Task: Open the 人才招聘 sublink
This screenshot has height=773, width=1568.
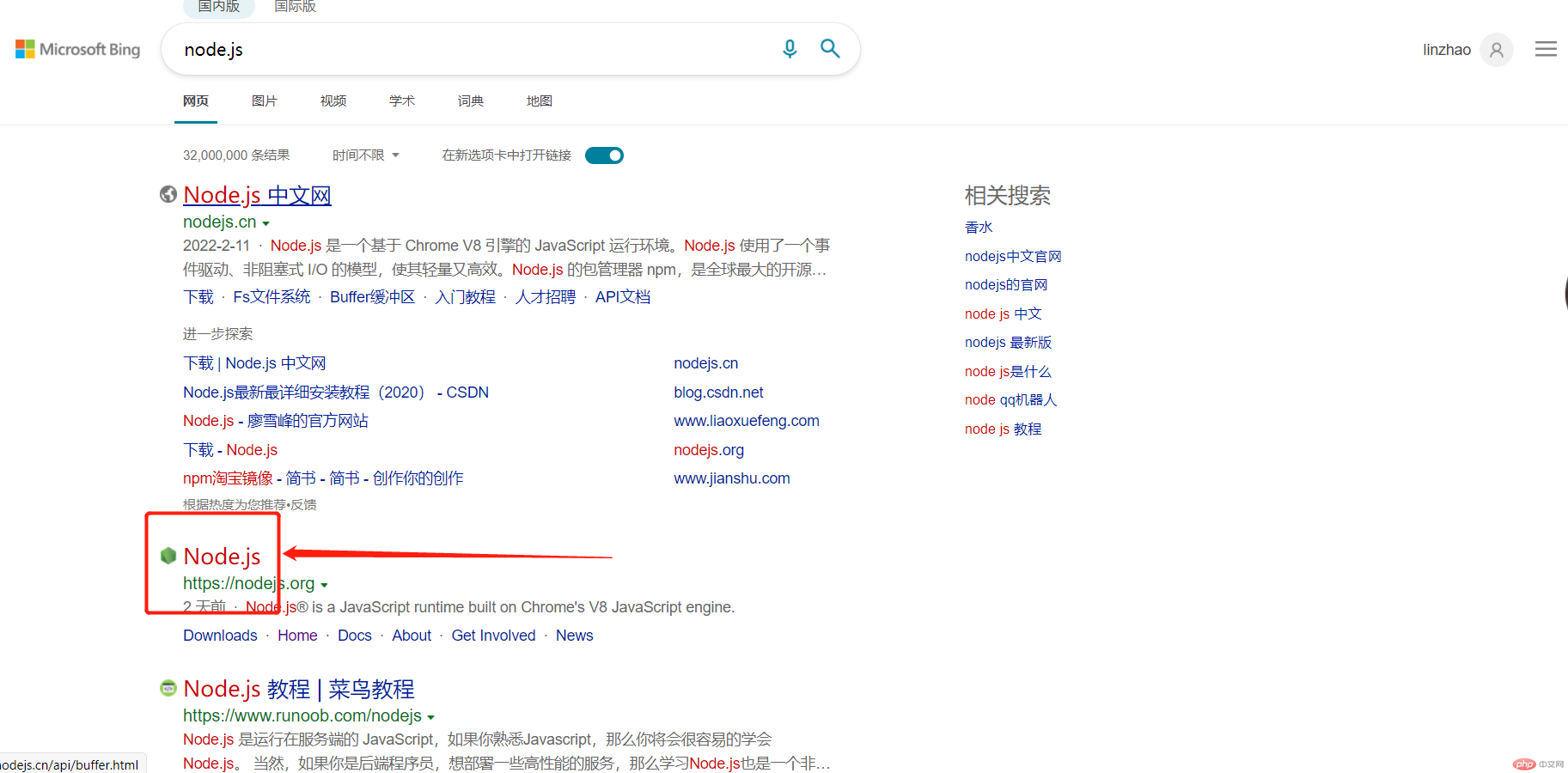Action: point(546,297)
